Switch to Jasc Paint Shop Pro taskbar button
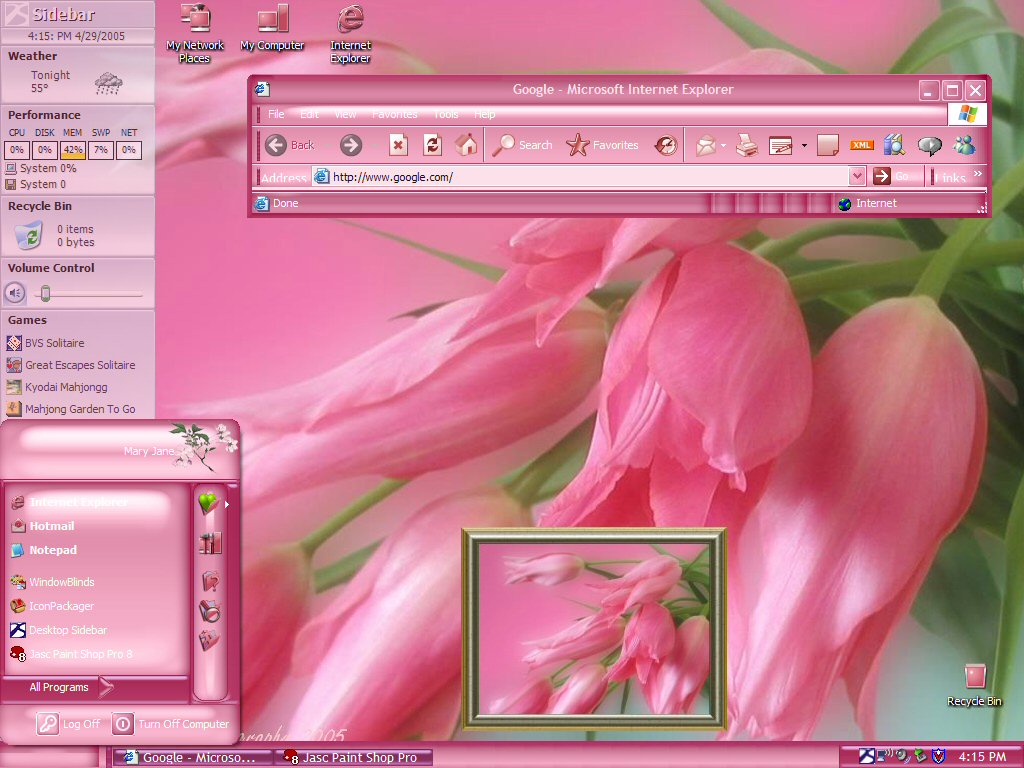Viewport: 1024px width, 768px height. pos(353,758)
